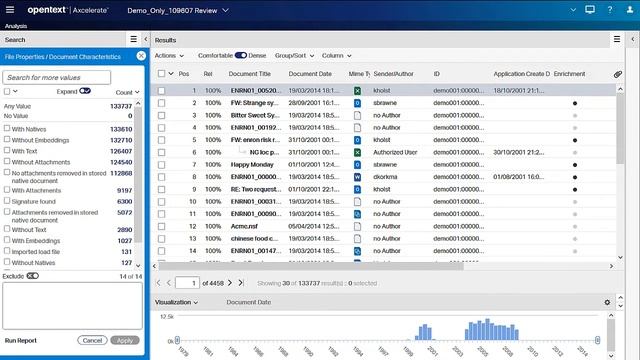Open select-all dropdown arrow in results header
640x360 pixels.
coord(171,73)
